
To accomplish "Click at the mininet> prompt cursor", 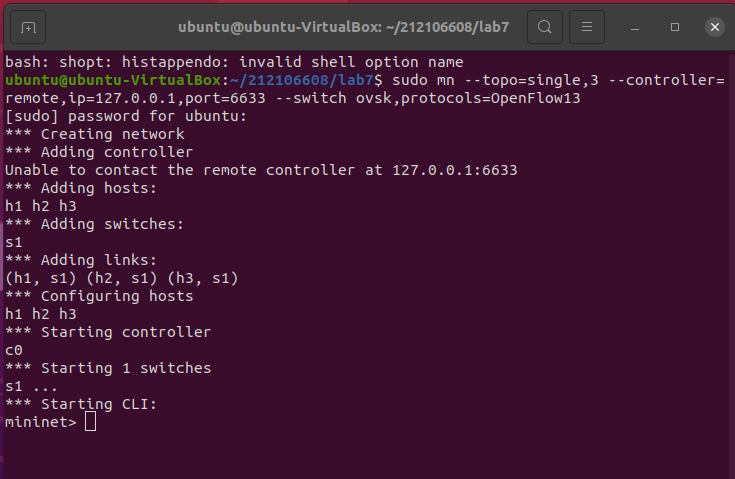I will (x=91, y=422).
